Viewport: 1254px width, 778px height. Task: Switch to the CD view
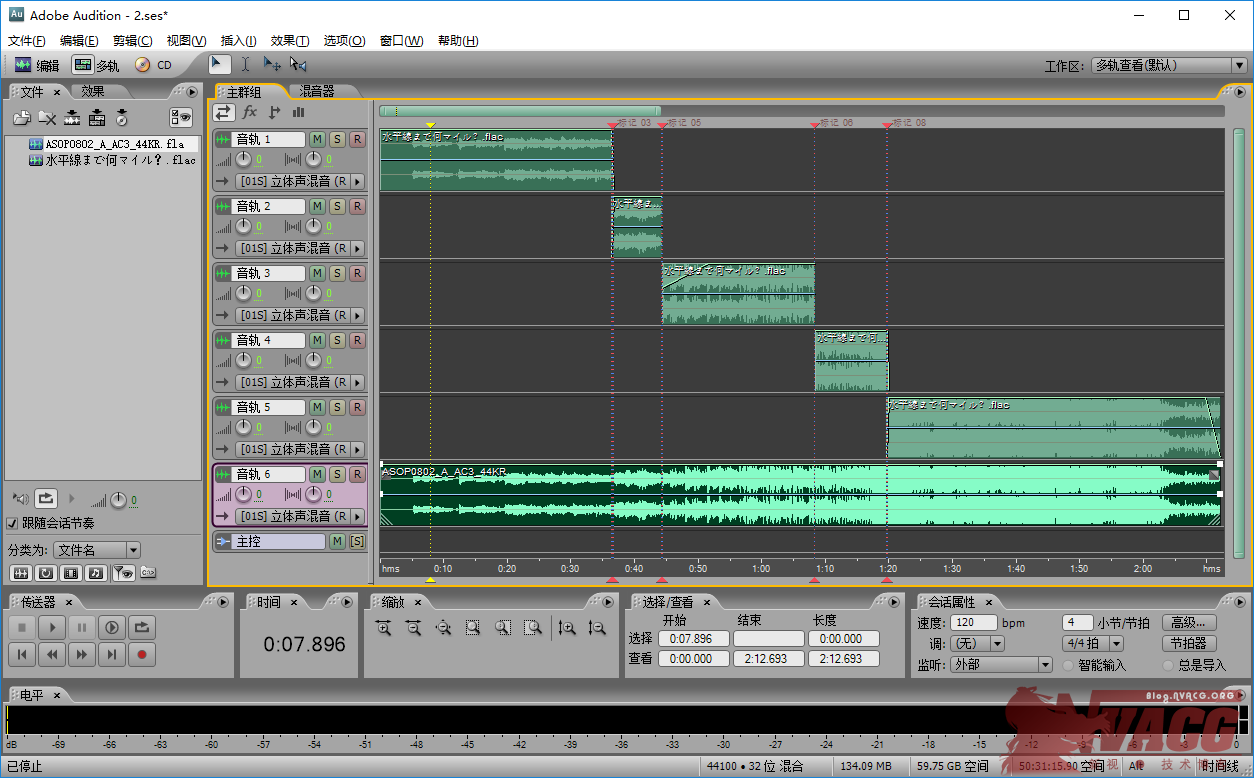(x=154, y=65)
